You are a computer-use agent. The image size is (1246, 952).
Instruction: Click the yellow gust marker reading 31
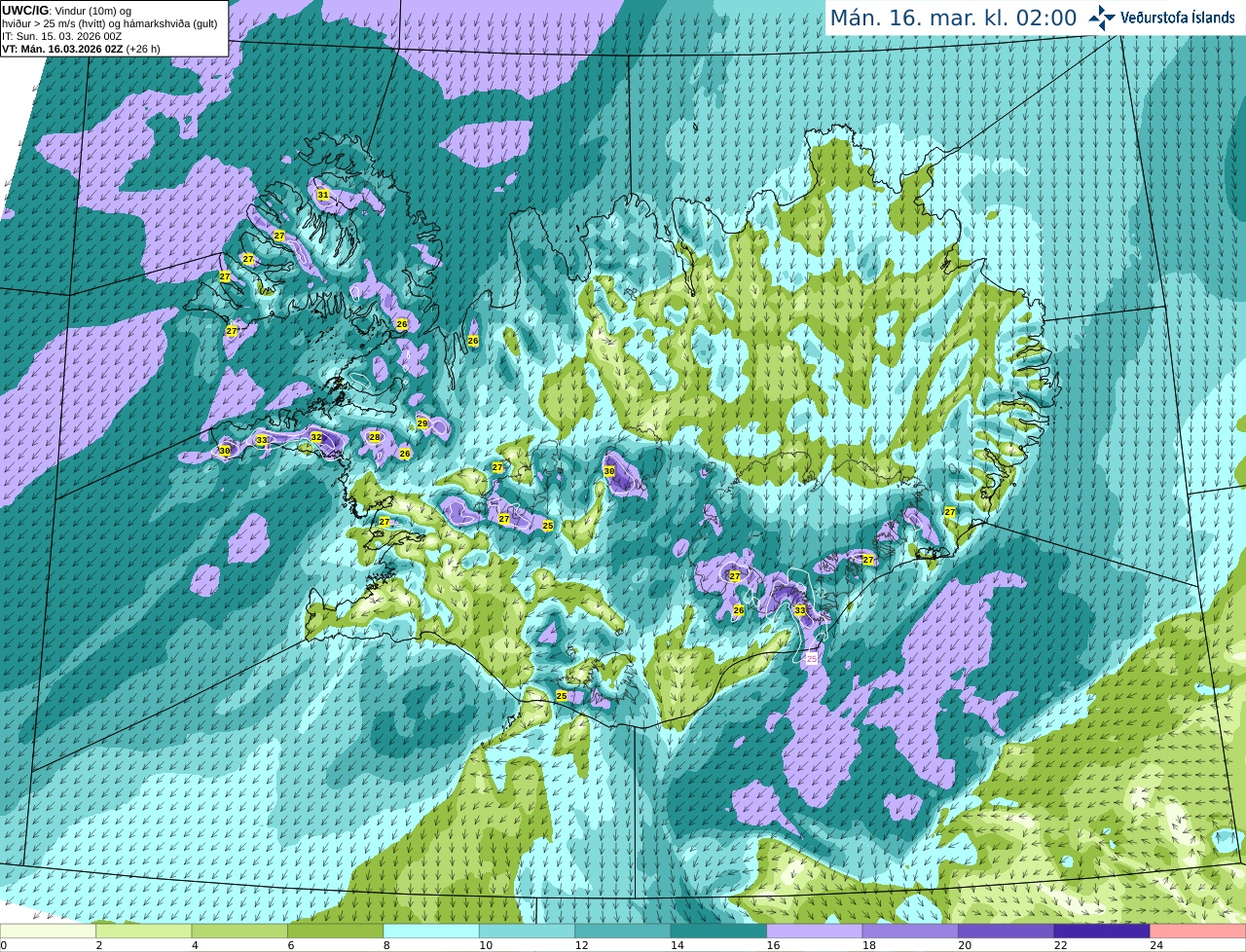tap(323, 195)
